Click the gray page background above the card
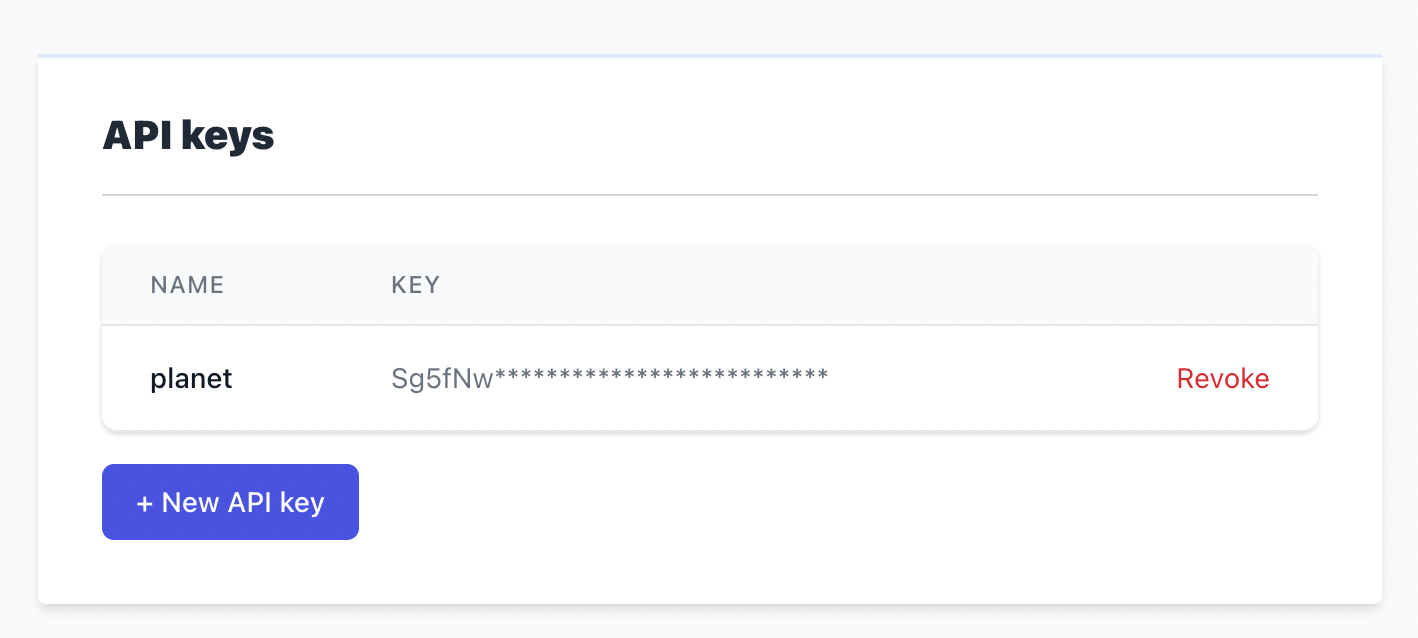 [x=709, y=25]
